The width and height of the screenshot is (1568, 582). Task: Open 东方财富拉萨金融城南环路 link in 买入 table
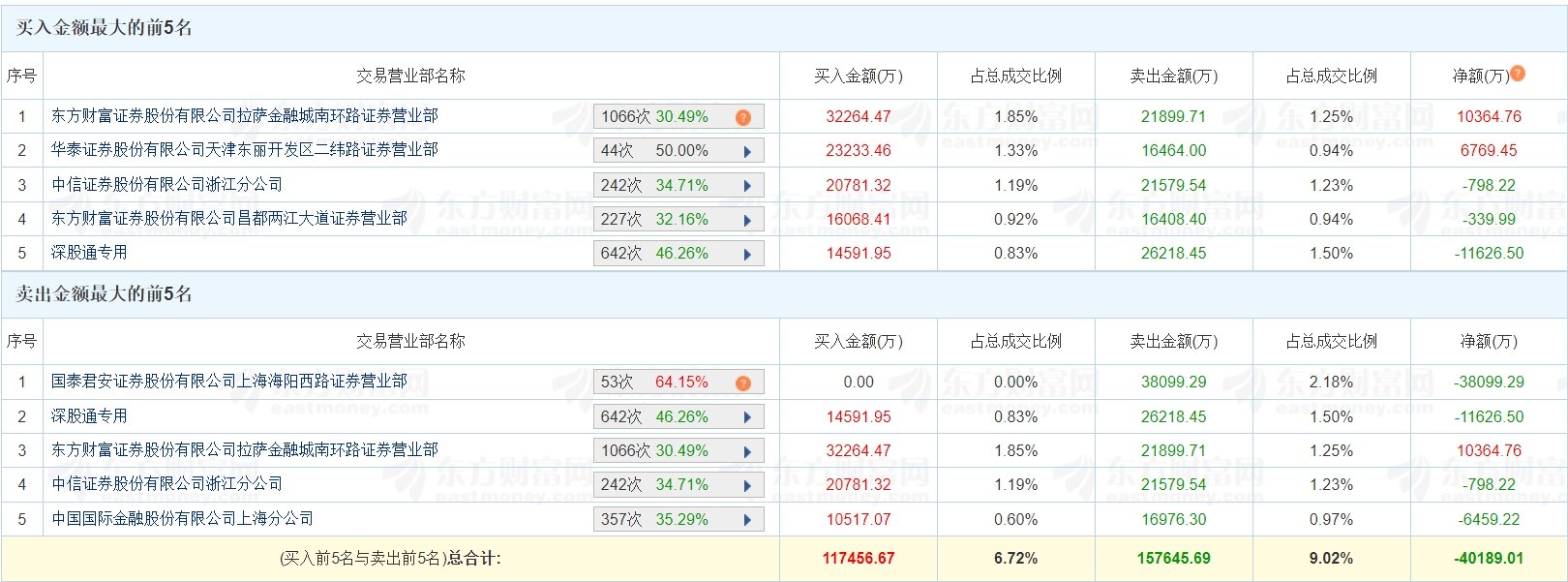point(245,116)
